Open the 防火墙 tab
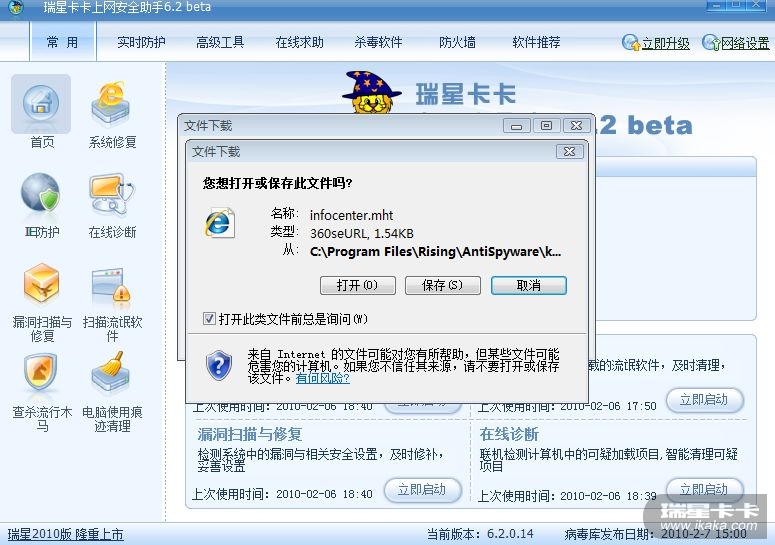This screenshot has width=775, height=545. pos(457,42)
